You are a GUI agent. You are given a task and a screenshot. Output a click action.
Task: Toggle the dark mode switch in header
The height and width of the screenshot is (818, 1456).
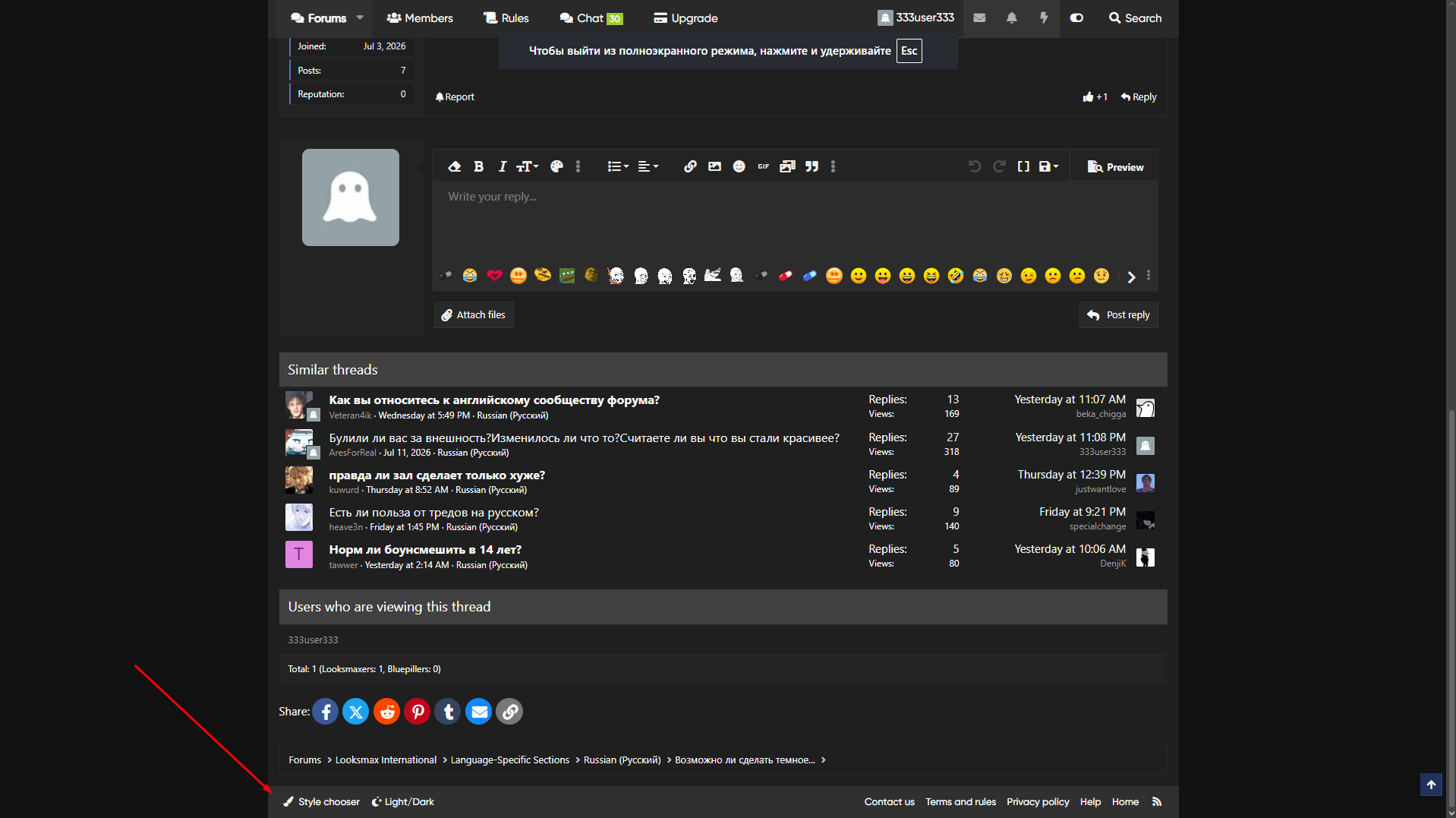[1076, 18]
